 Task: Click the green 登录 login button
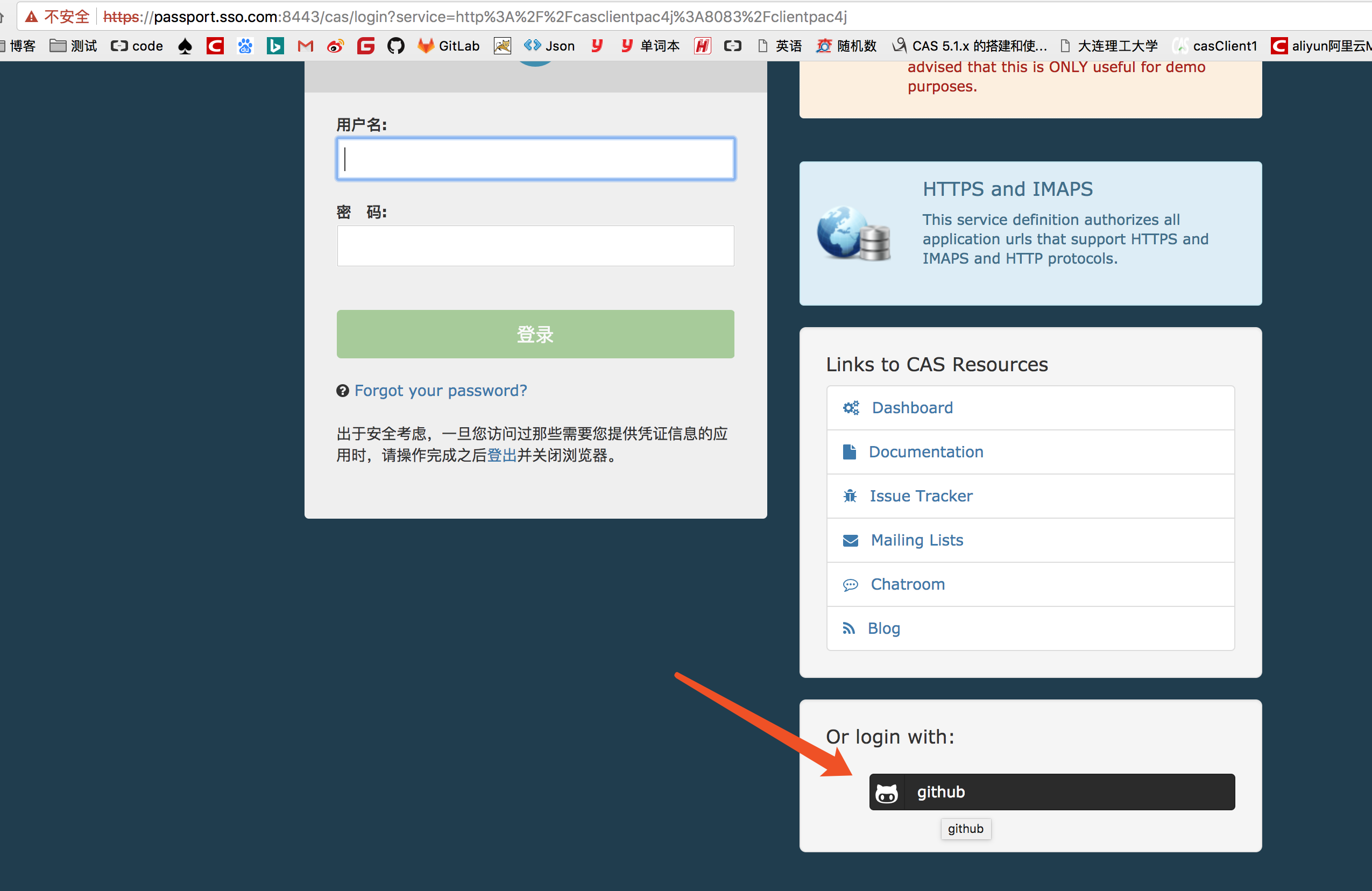(535, 334)
